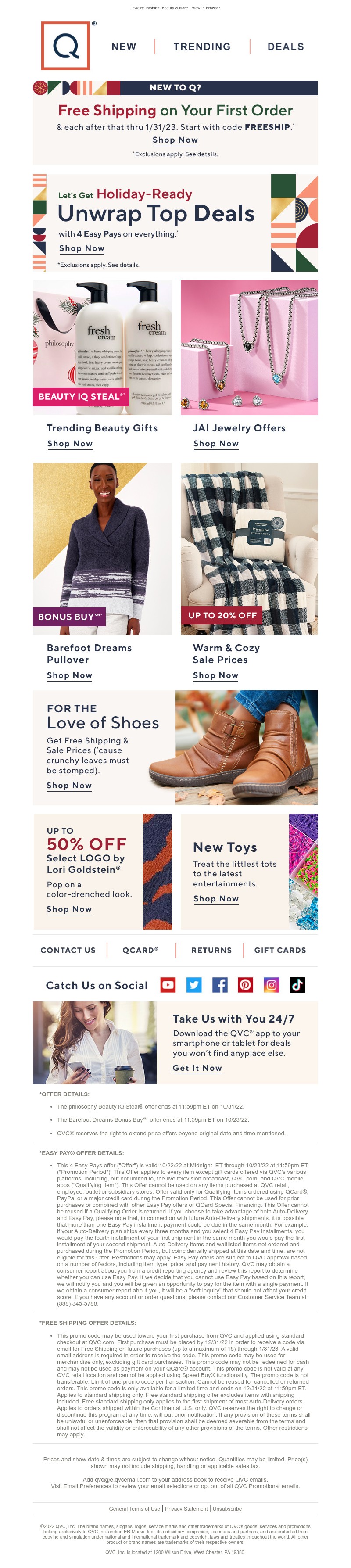Open the Pinterest social icon
Screen dimensions: 351x1568
click(x=245, y=984)
